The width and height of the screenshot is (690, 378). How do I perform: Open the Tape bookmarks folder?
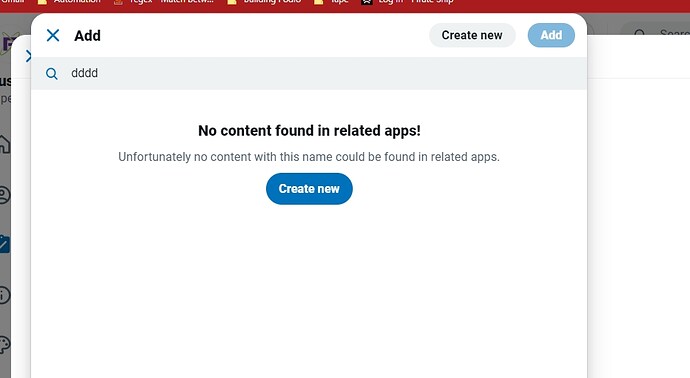pos(331,2)
